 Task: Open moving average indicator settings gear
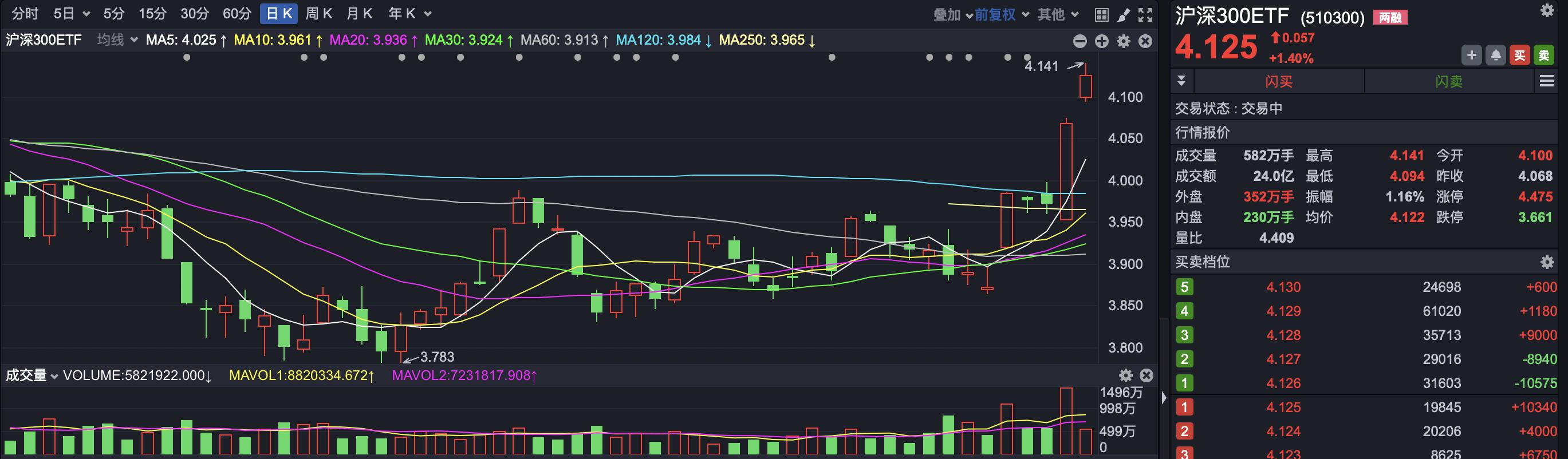[x=1124, y=41]
